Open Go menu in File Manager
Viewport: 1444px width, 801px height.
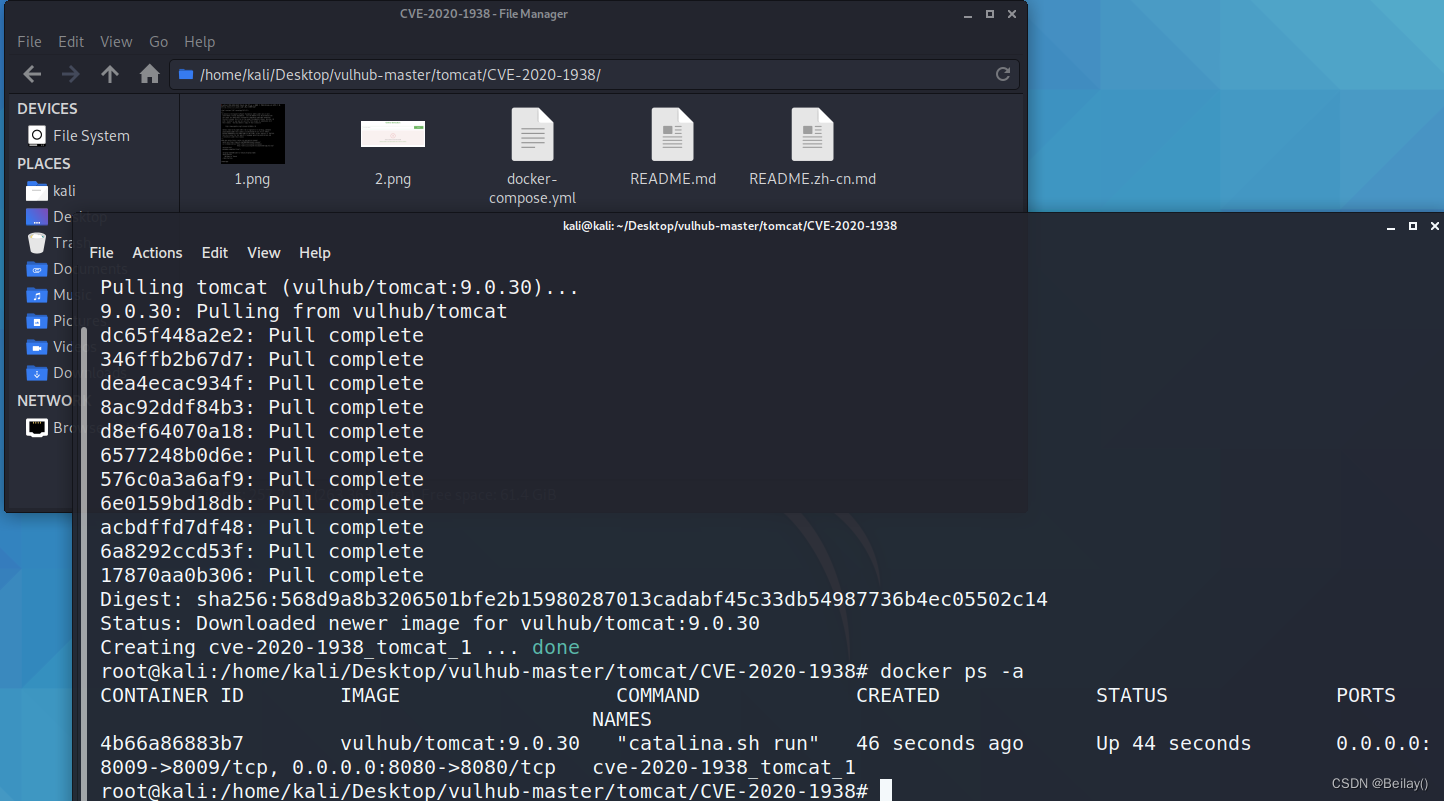click(159, 42)
